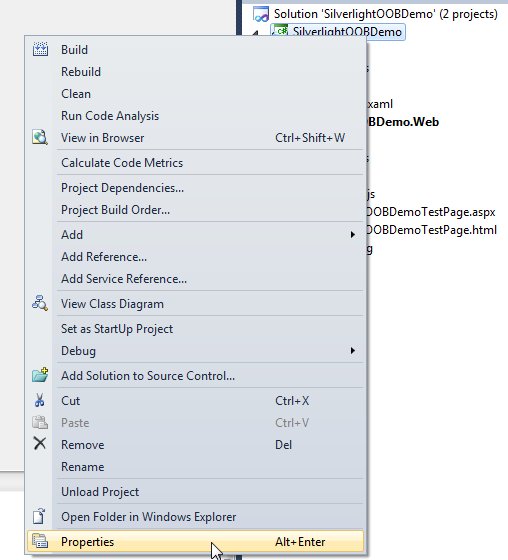Expand the Debug submenu arrow
The image size is (508, 560).
(x=353, y=351)
